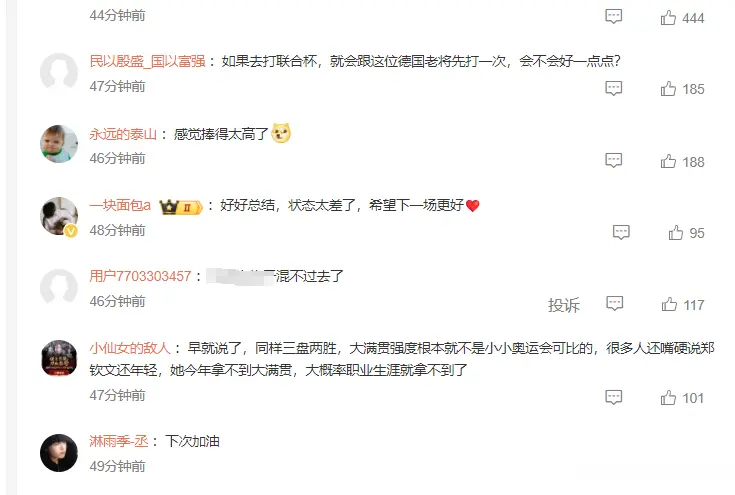Reply to the comment posted 44分钟前
The height and width of the screenshot is (495, 735).
[614, 16]
